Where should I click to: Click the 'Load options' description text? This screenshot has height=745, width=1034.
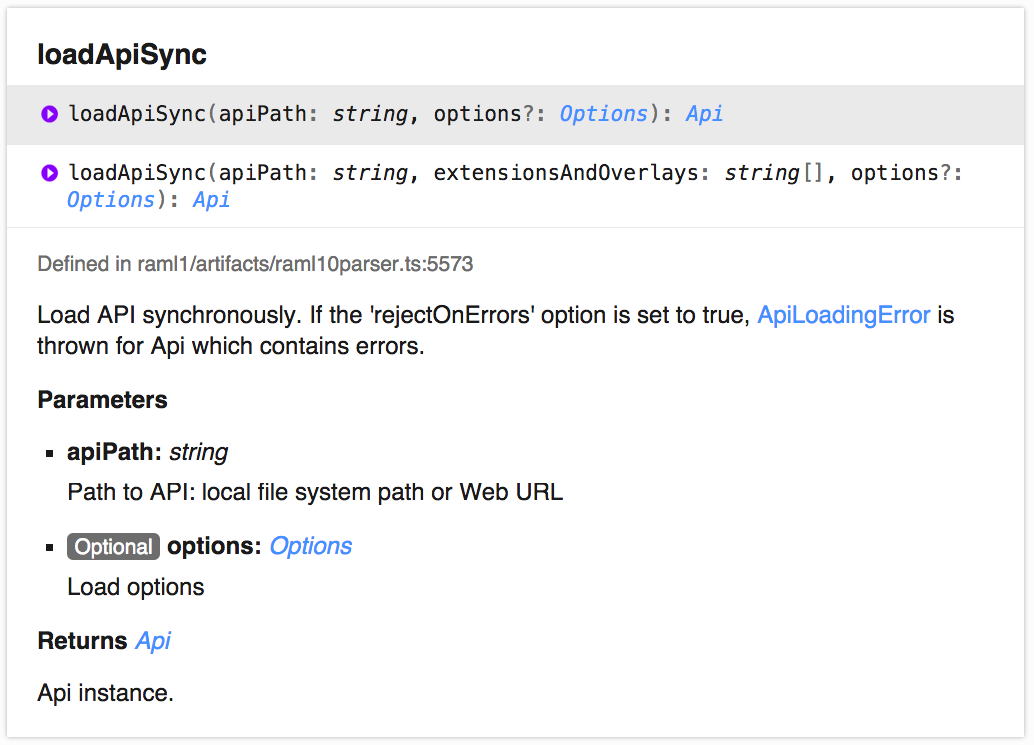(x=136, y=587)
